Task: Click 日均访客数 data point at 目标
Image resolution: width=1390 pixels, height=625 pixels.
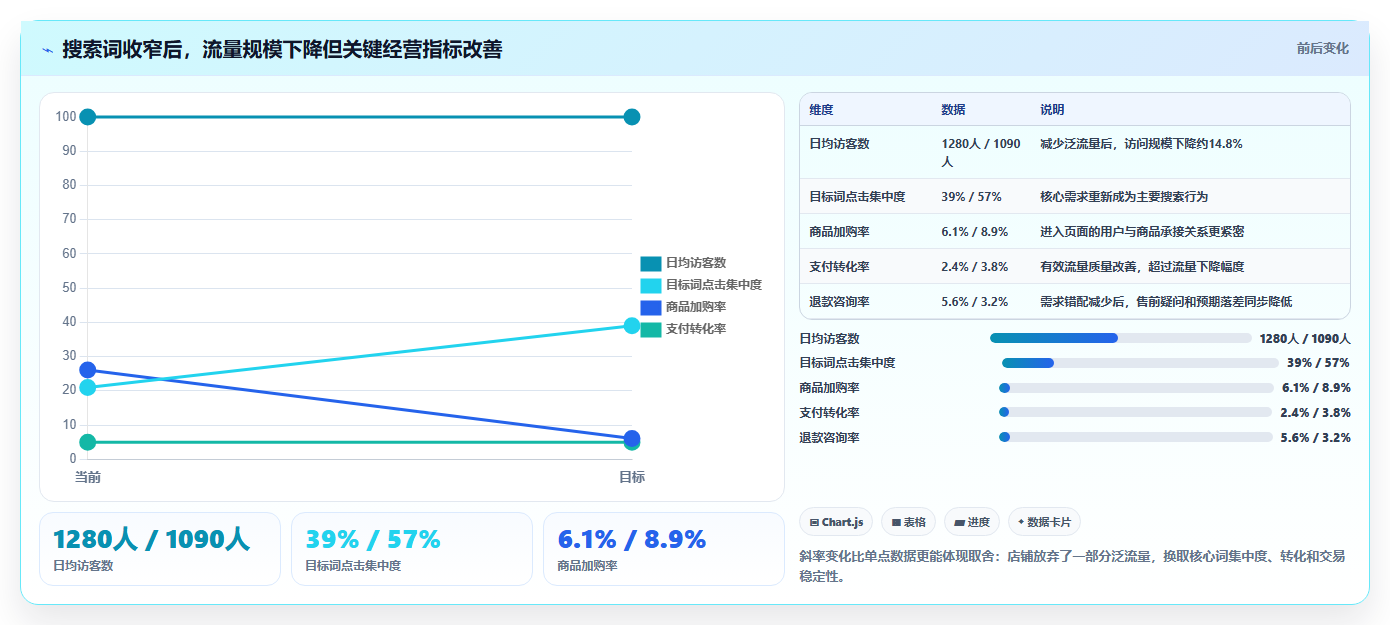Action: click(632, 117)
